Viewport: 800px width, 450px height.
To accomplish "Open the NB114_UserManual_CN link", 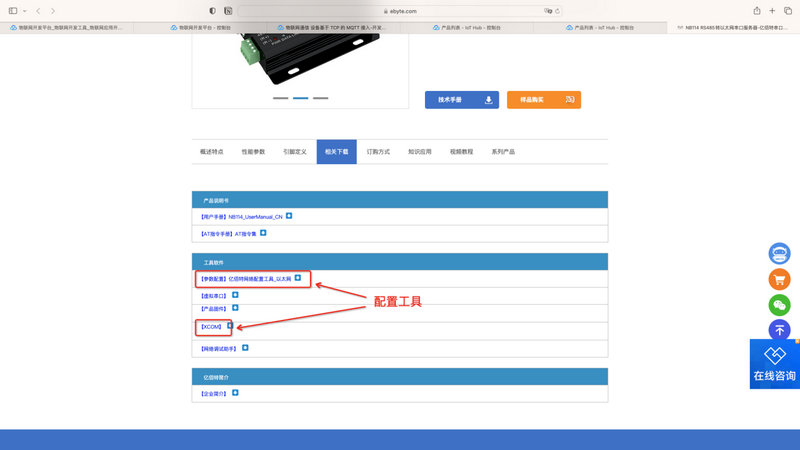I will point(241,217).
